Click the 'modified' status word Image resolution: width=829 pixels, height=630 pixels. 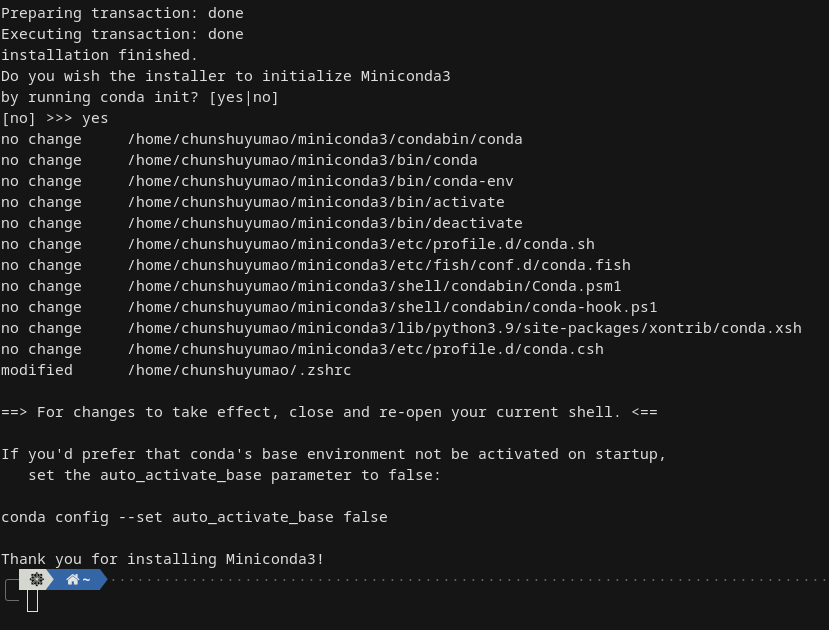[37, 370]
